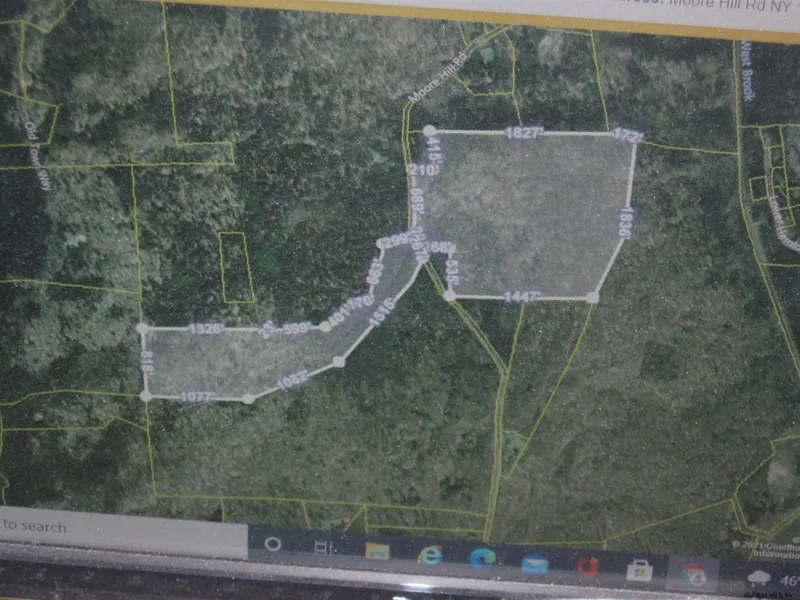Click the top-left vertex of the east parcel
The height and width of the screenshot is (600, 800).
(429, 131)
